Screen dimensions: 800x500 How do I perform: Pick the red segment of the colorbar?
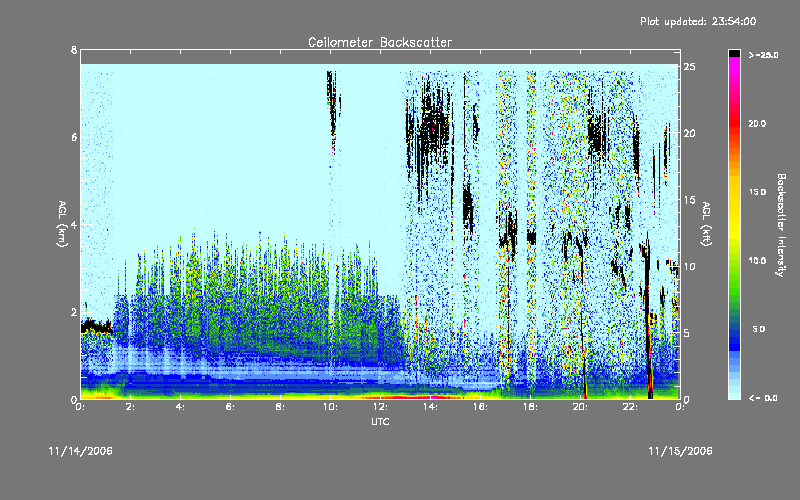click(x=734, y=125)
